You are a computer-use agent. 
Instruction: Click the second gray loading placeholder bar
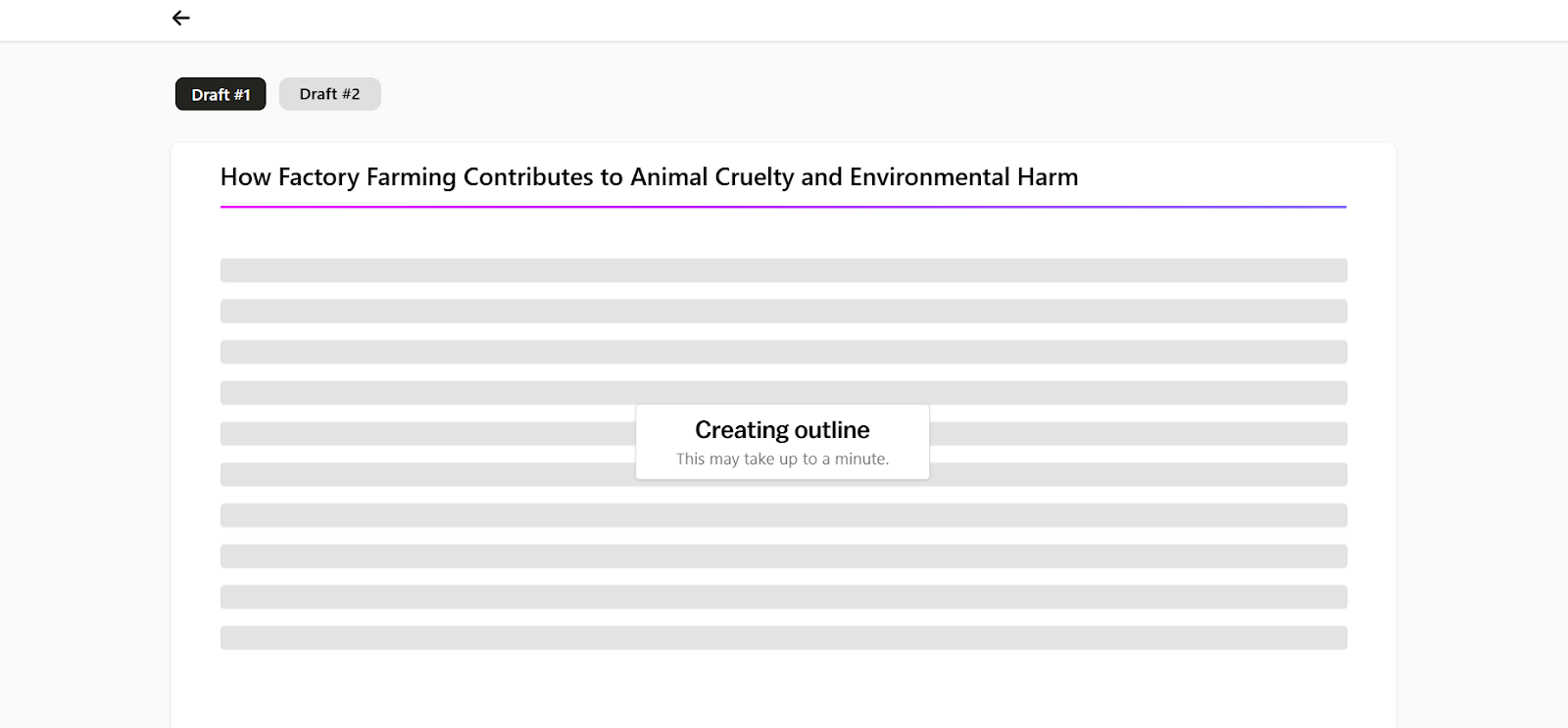pos(783,312)
